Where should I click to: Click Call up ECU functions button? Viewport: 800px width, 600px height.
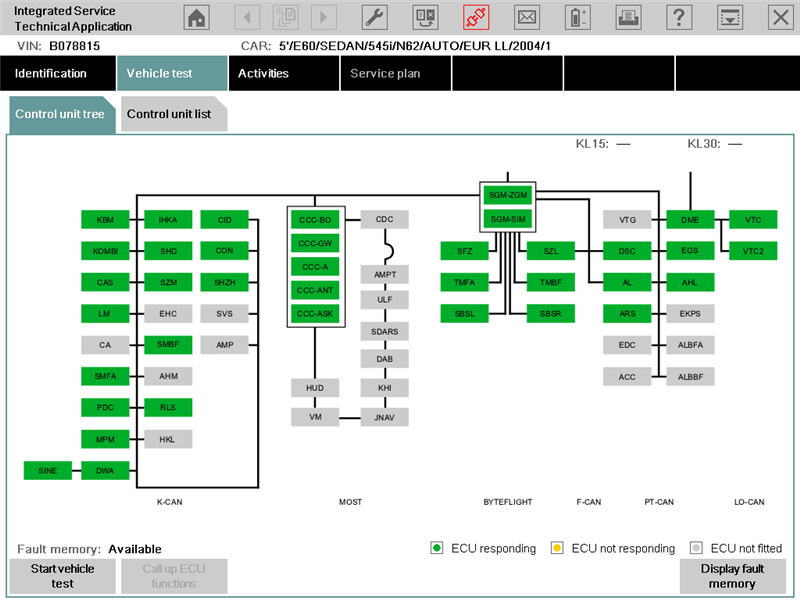(x=174, y=576)
